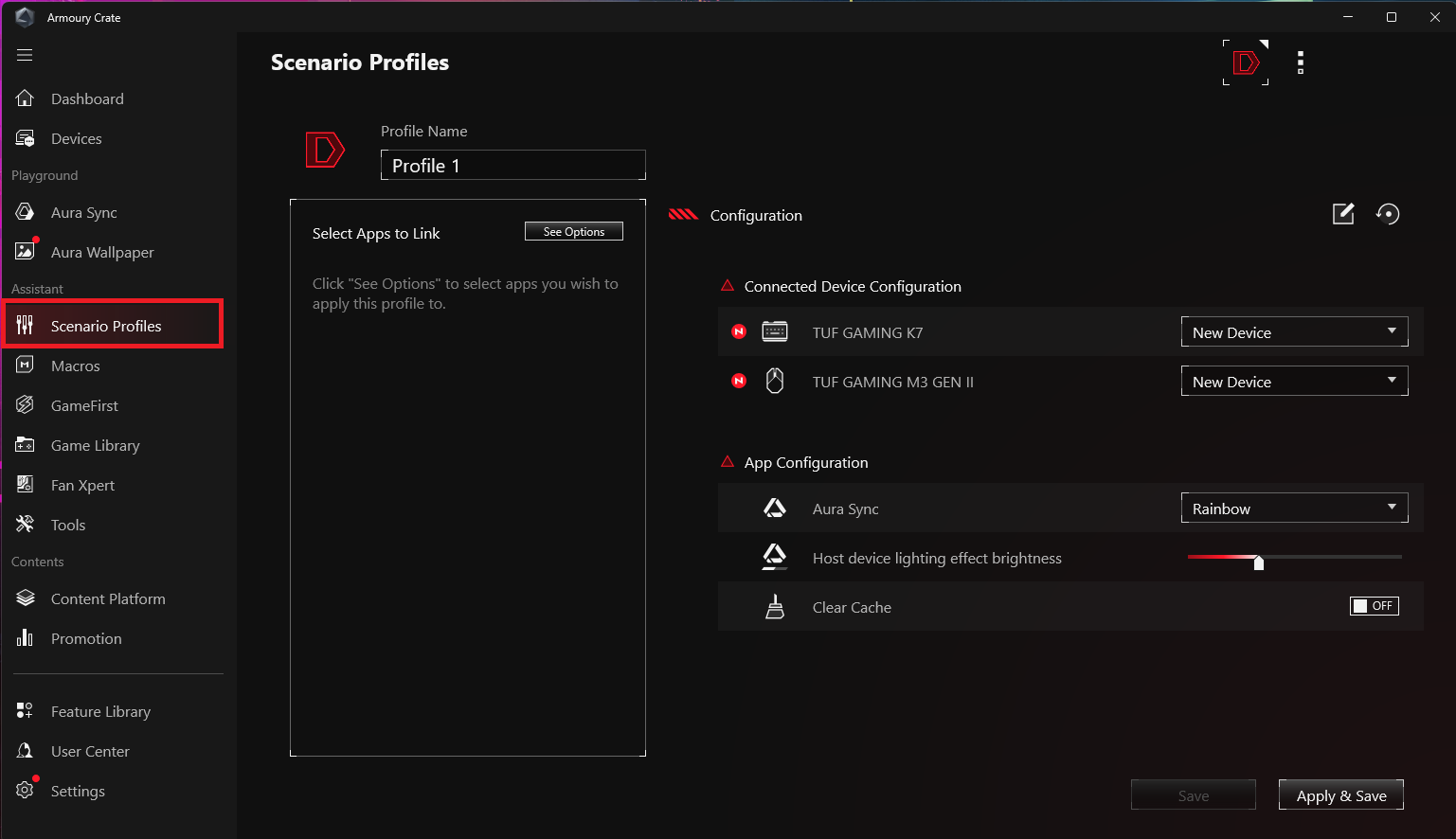The height and width of the screenshot is (839, 1456).
Task: Select Scenario Profiles sliders icon
Action: coord(26,326)
